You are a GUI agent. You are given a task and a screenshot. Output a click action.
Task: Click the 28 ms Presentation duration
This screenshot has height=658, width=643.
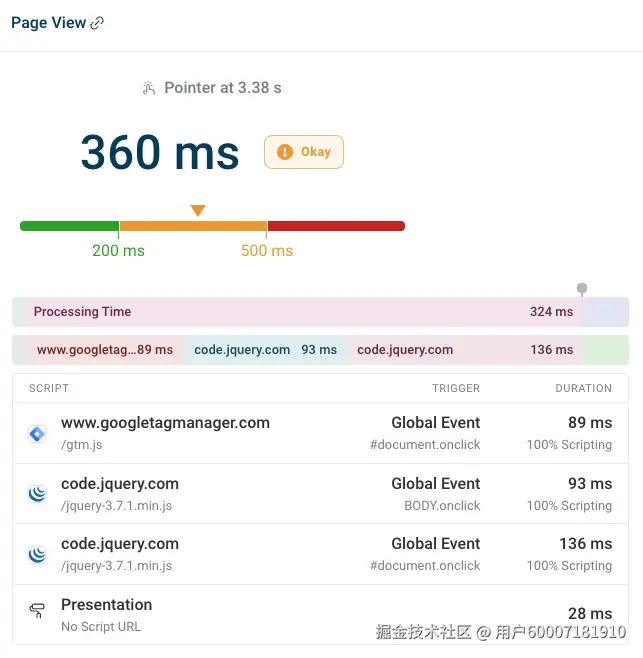click(x=590, y=614)
